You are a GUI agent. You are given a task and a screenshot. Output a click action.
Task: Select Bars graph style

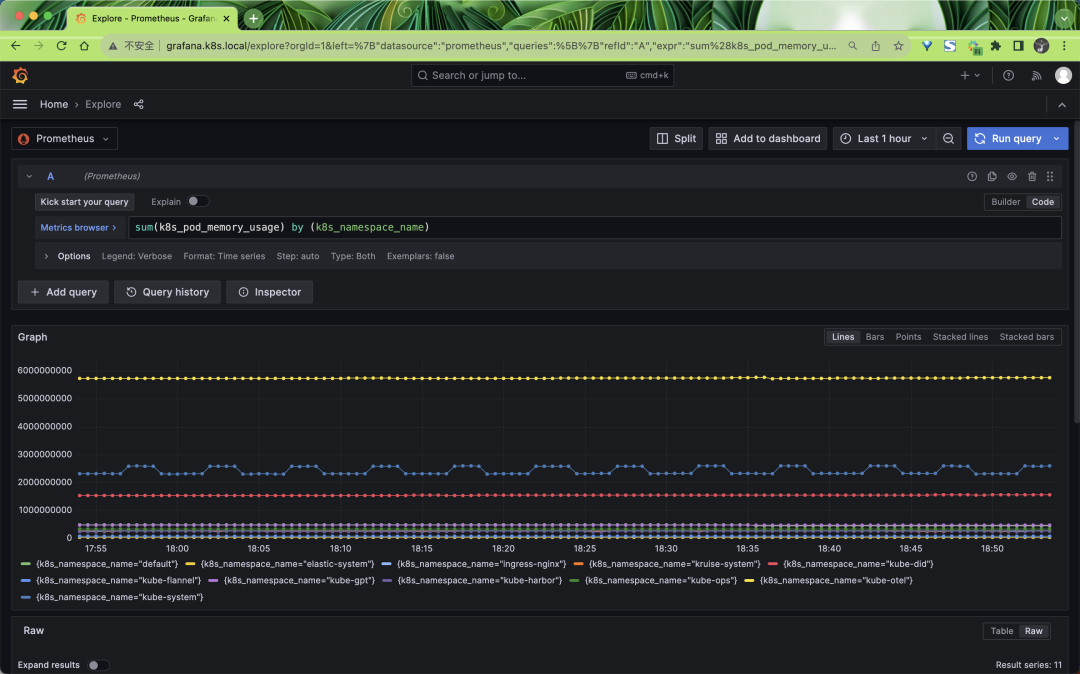(875, 337)
